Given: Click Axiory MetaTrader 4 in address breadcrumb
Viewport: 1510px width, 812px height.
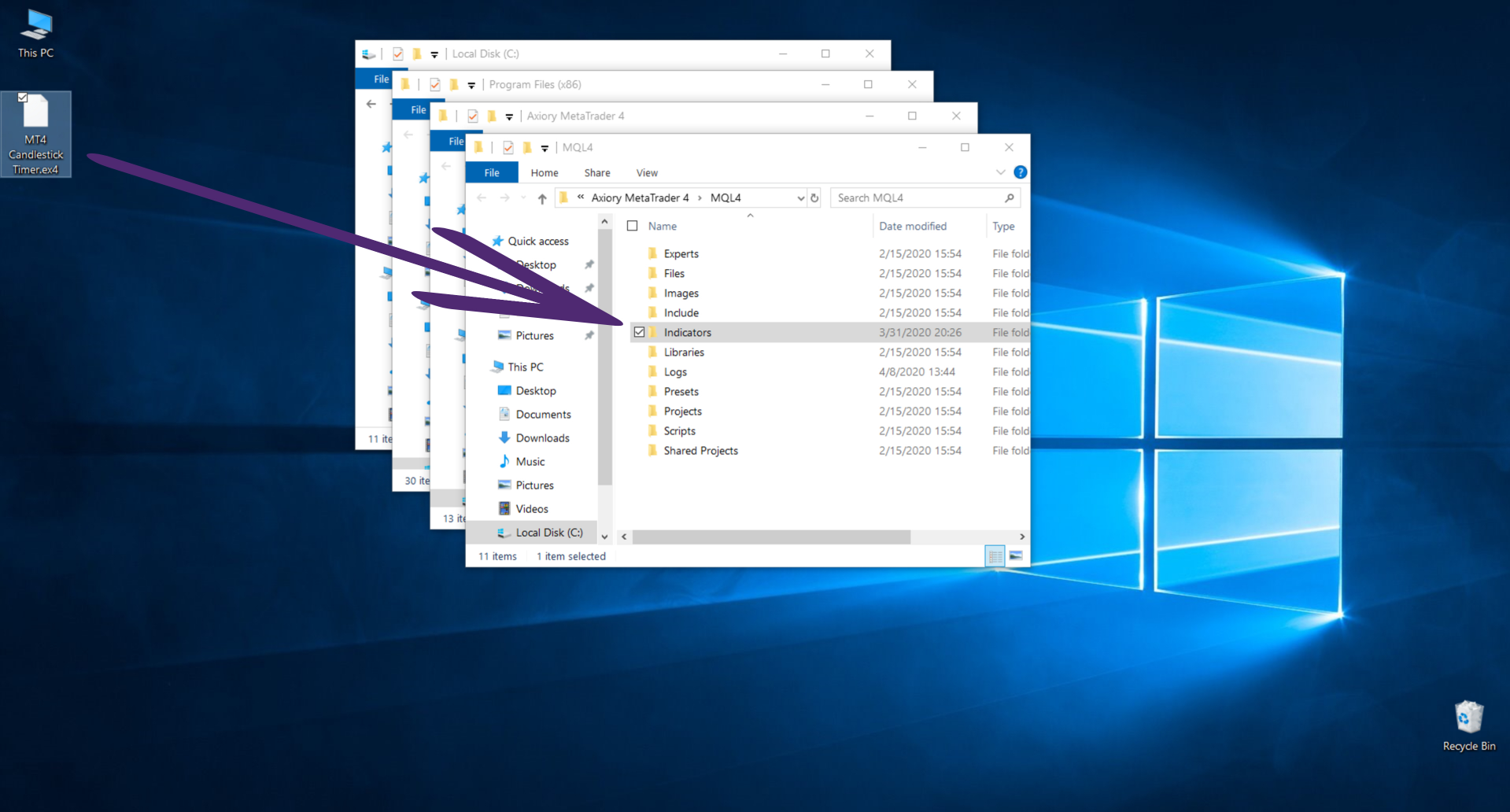Looking at the screenshot, I should (x=640, y=198).
